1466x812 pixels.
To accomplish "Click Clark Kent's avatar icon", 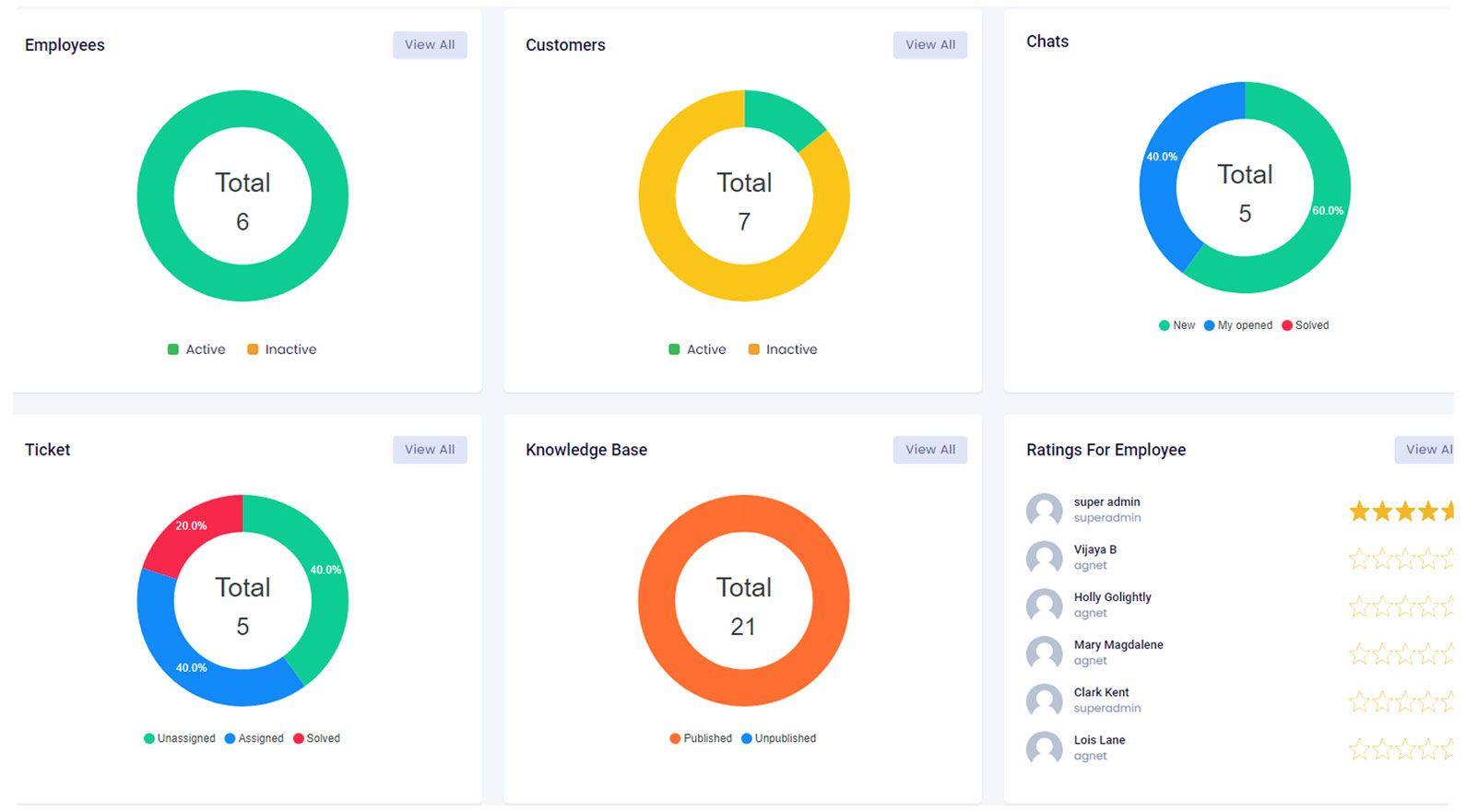I will 1044,700.
